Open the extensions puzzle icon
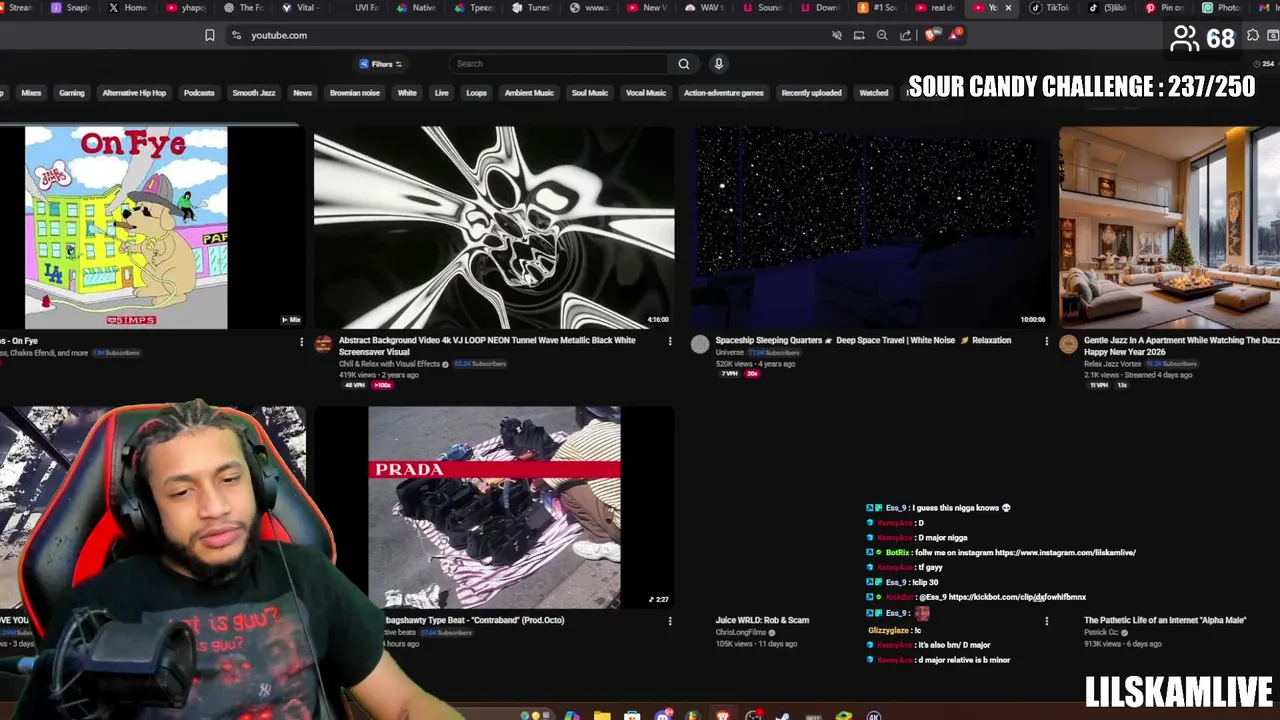 click(1253, 36)
